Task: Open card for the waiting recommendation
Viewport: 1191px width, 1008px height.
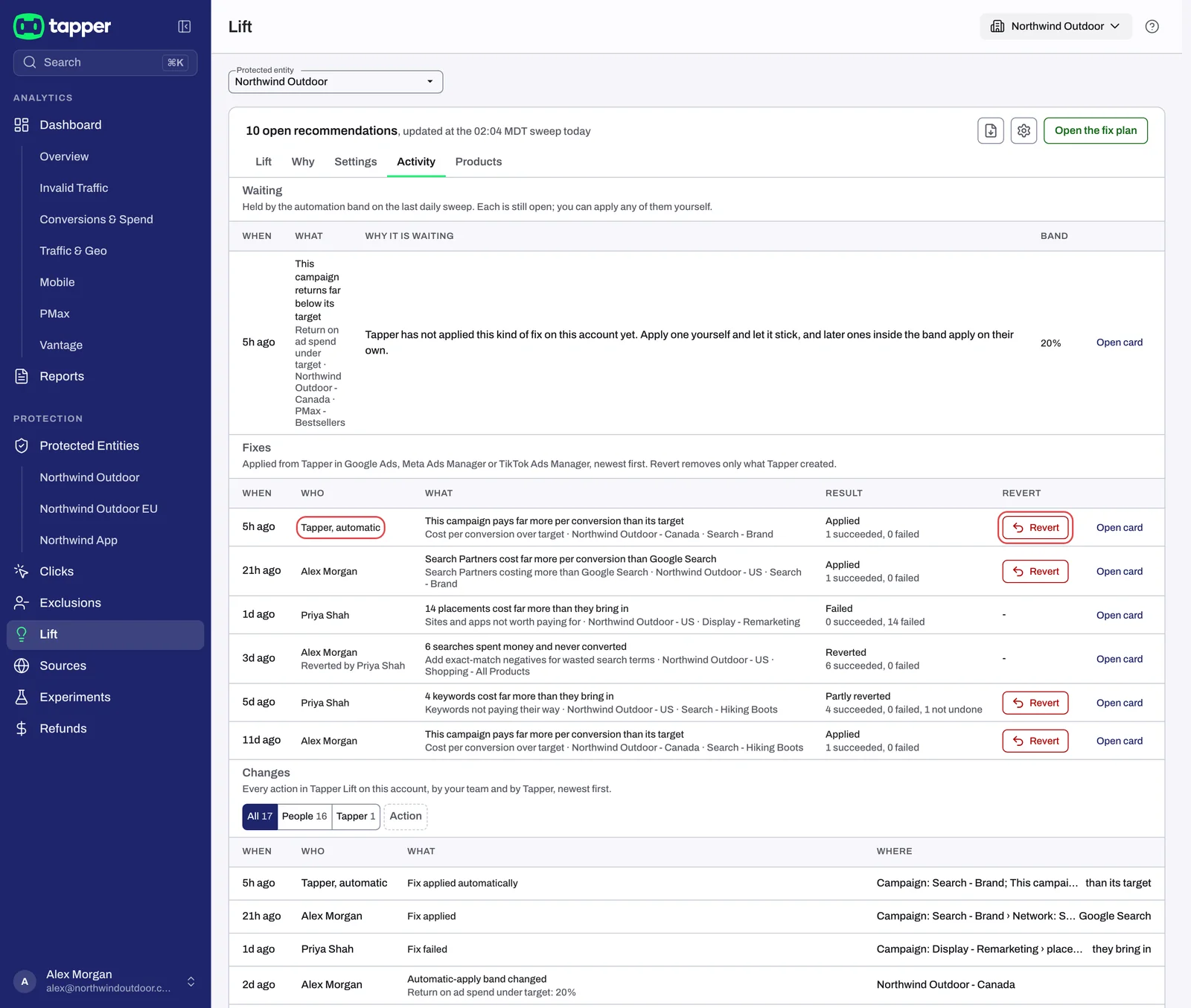Action: click(x=1120, y=342)
